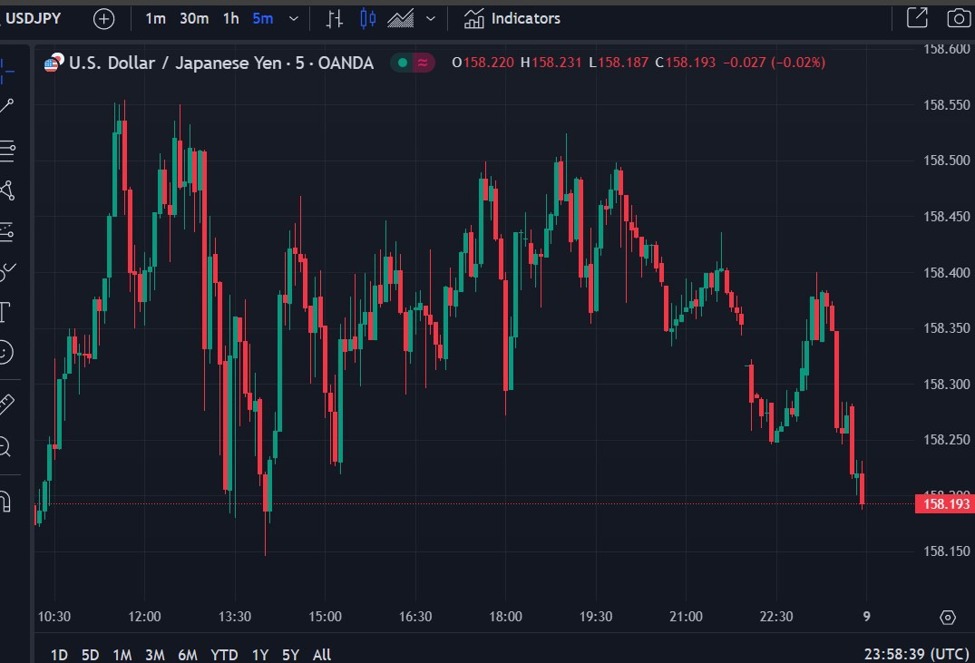This screenshot has height=663, width=975.
Task: Select the YTD date range
Action: [224, 655]
